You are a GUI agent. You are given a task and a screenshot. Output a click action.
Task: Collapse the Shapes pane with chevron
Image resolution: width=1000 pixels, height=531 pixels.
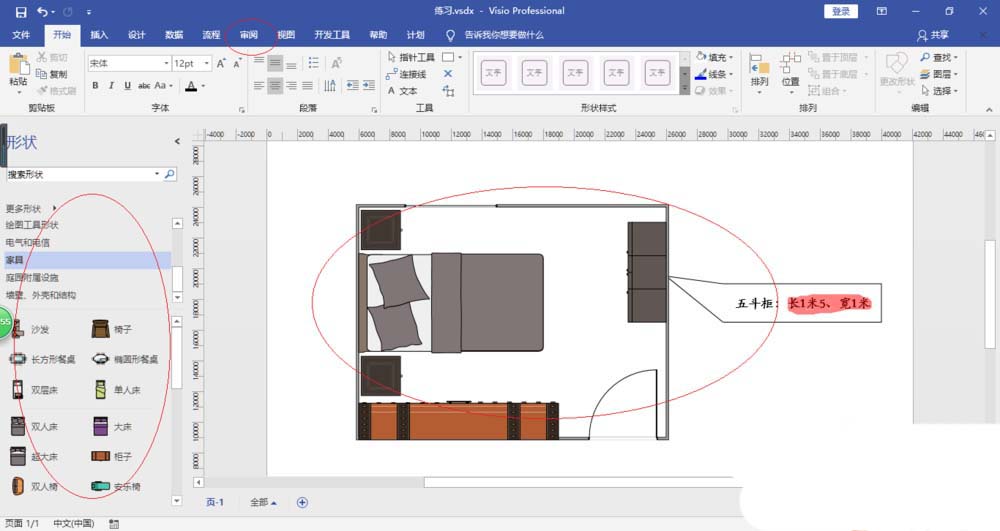click(x=177, y=142)
